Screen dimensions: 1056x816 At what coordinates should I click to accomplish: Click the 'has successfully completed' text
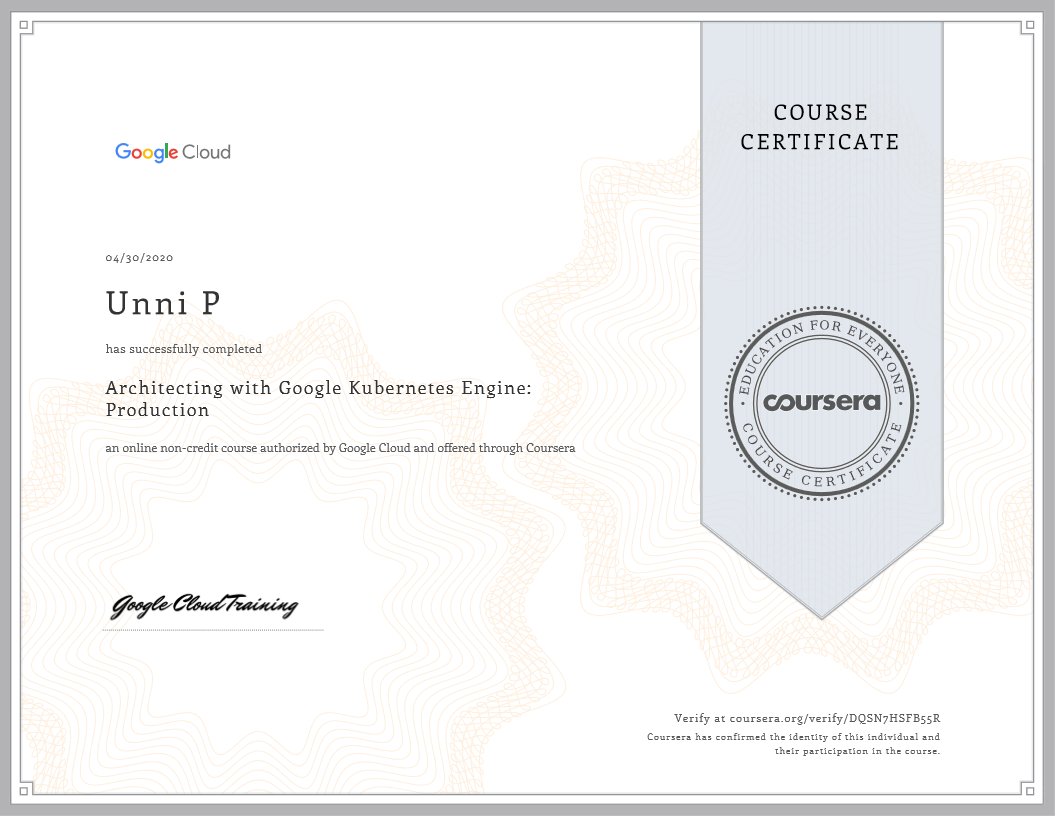click(184, 349)
